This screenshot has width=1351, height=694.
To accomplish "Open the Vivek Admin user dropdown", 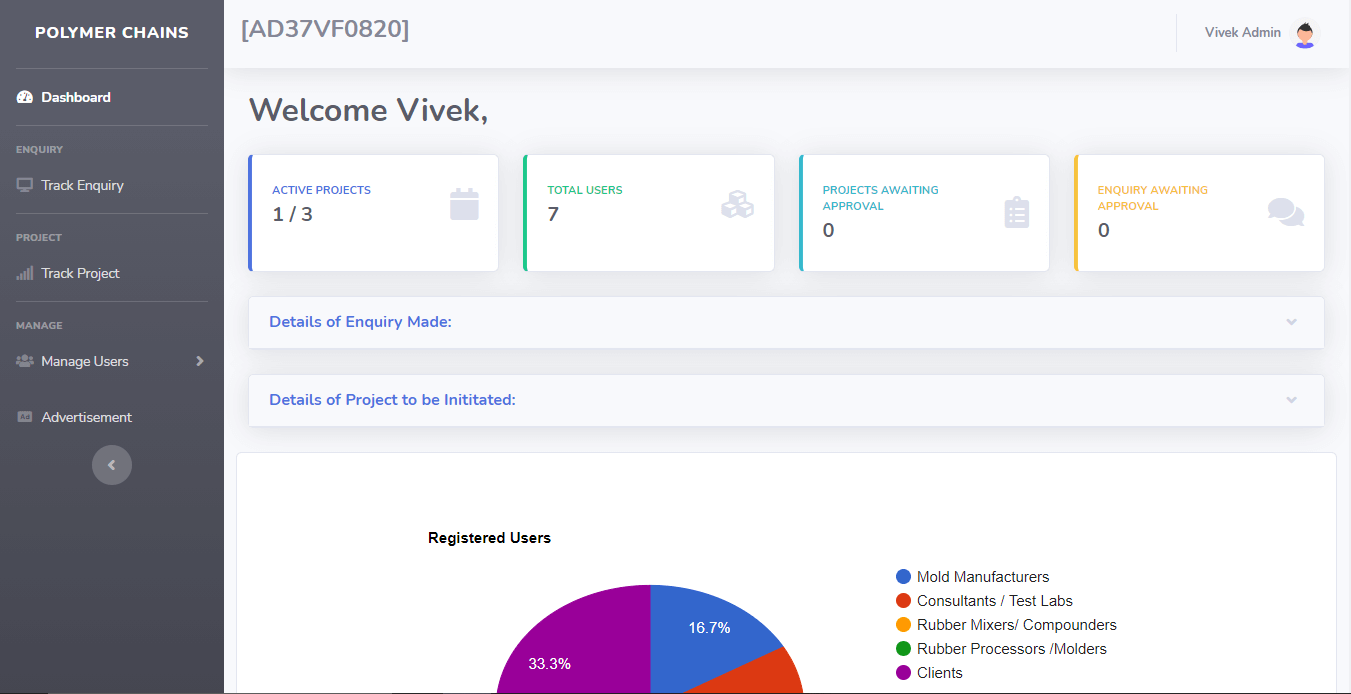I will point(1262,33).
